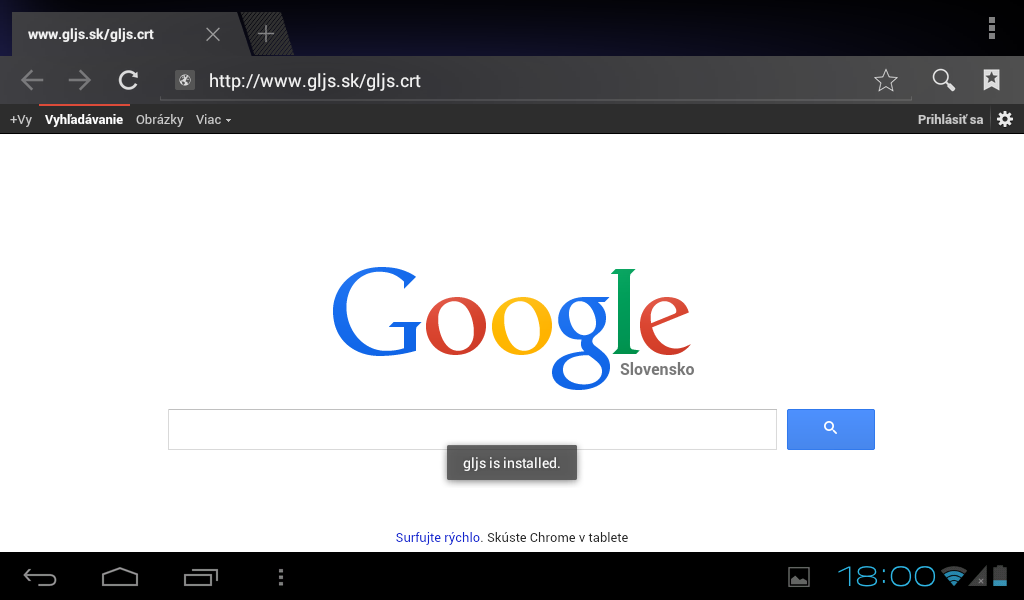Open the bookmarks ribbon icon
Screen dimensions: 1024x600
(991, 80)
